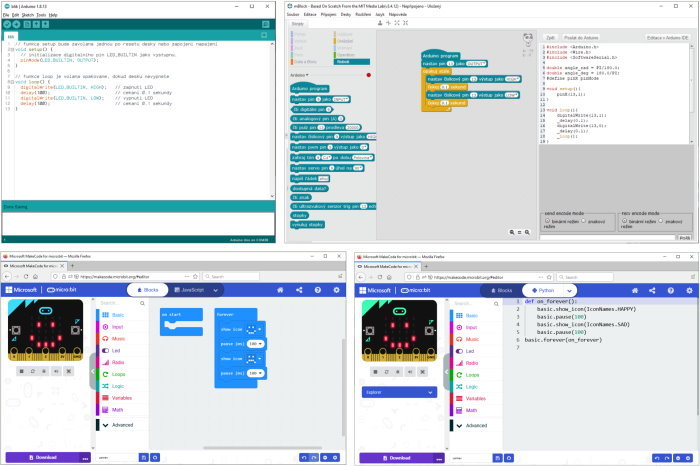The width and height of the screenshot is (700, 466).
Task: Open Variables category in right MakeCode toolbox
Action: [475, 398]
